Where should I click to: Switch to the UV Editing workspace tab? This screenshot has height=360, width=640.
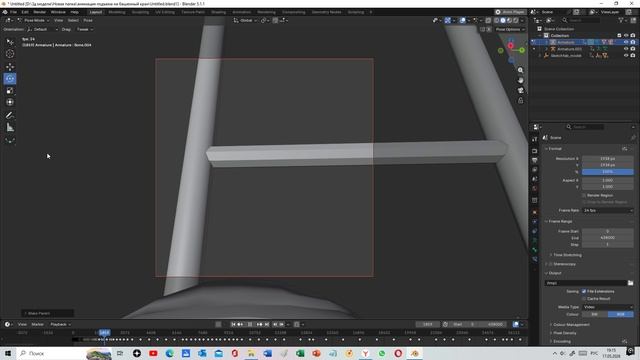(165, 12)
